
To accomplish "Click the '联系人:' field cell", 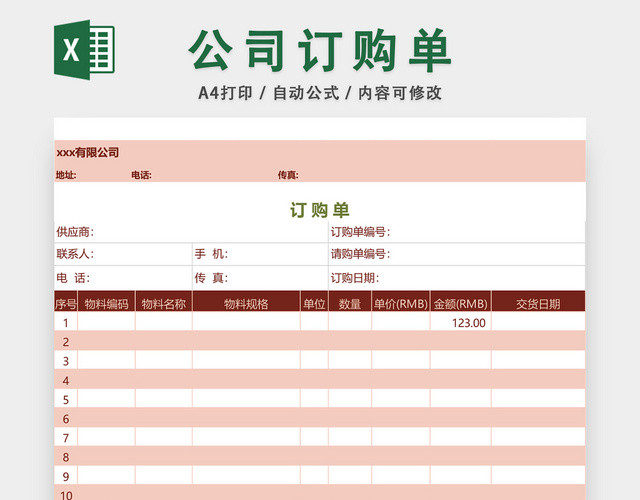I will point(123,254).
